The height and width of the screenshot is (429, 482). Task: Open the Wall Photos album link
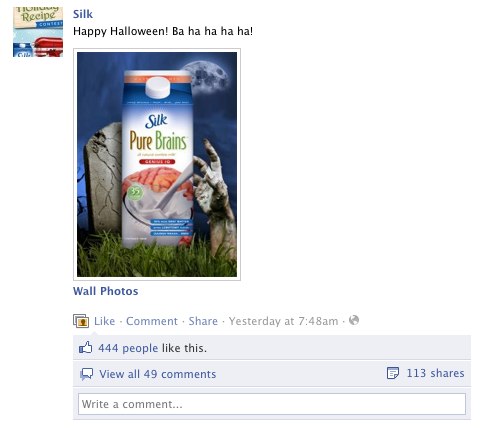point(106,291)
